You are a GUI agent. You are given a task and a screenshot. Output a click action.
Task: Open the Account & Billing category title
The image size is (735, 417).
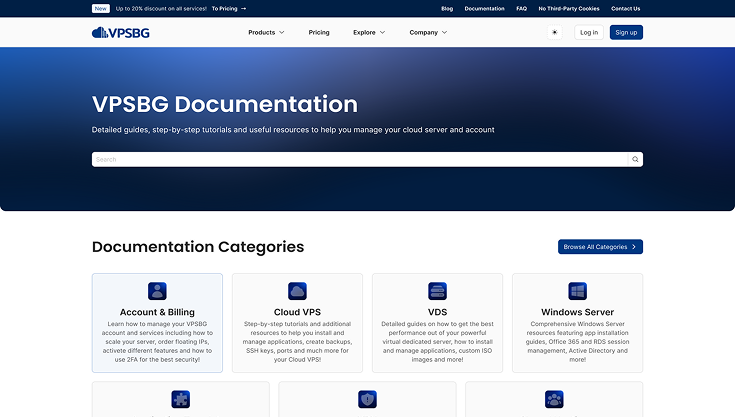[157, 312]
